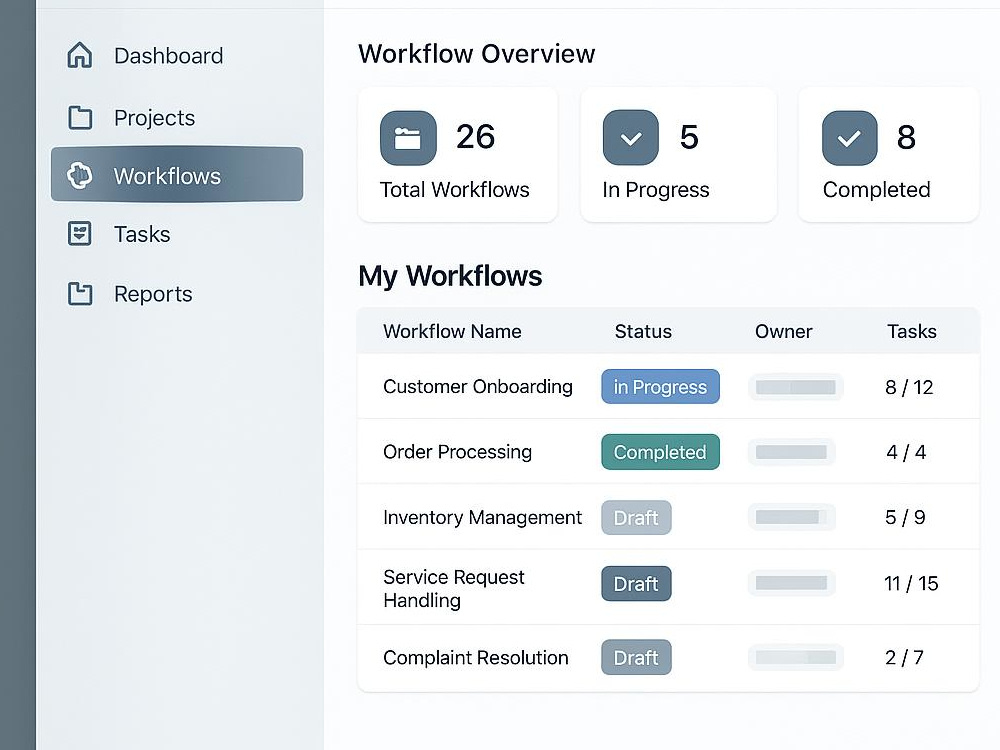The width and height of the screenshot is (1000, 750).
Task: Click the 2 / 7 tasks value
Action: tap(904, 658)
